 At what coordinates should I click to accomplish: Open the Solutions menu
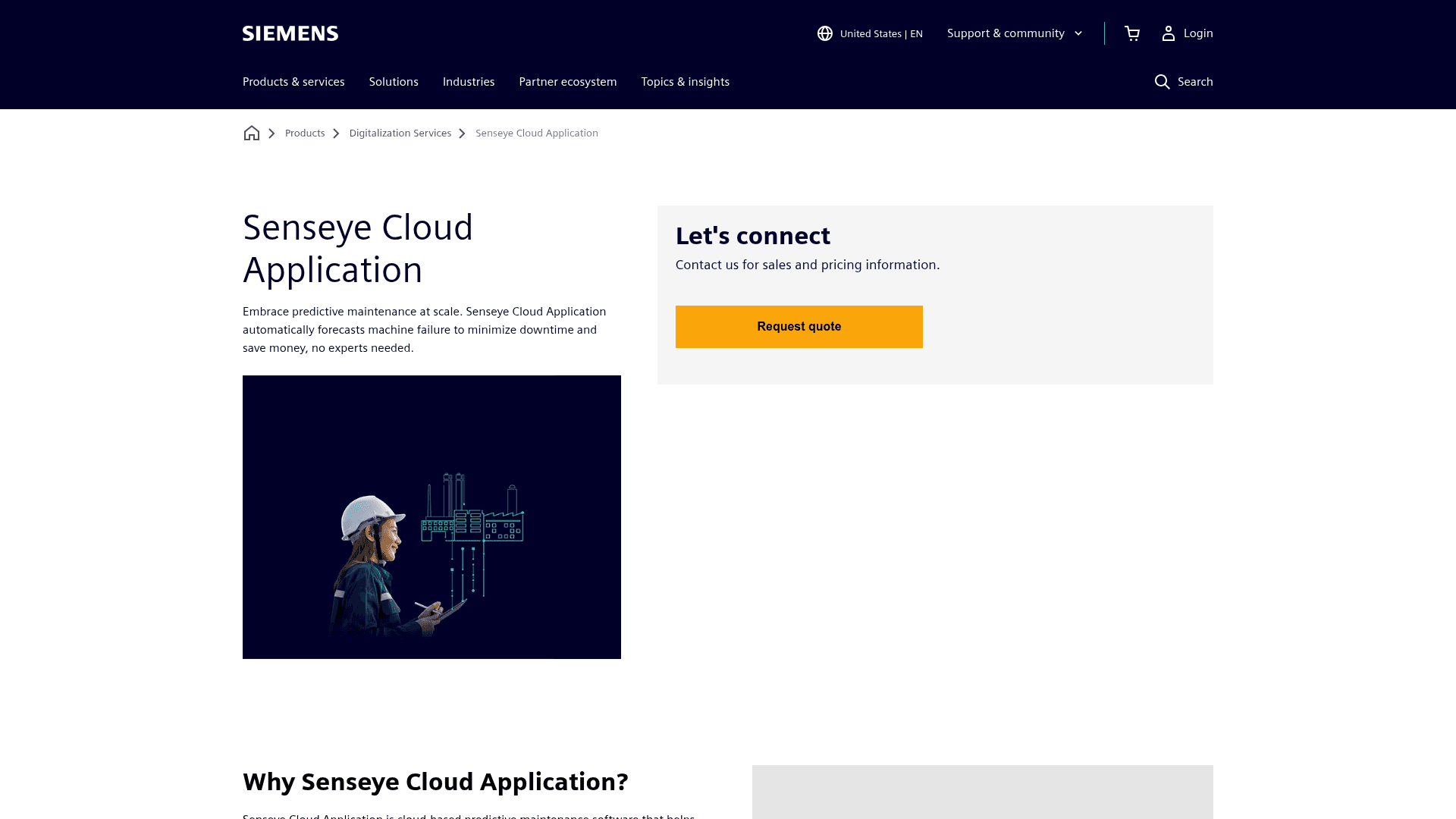394,82
